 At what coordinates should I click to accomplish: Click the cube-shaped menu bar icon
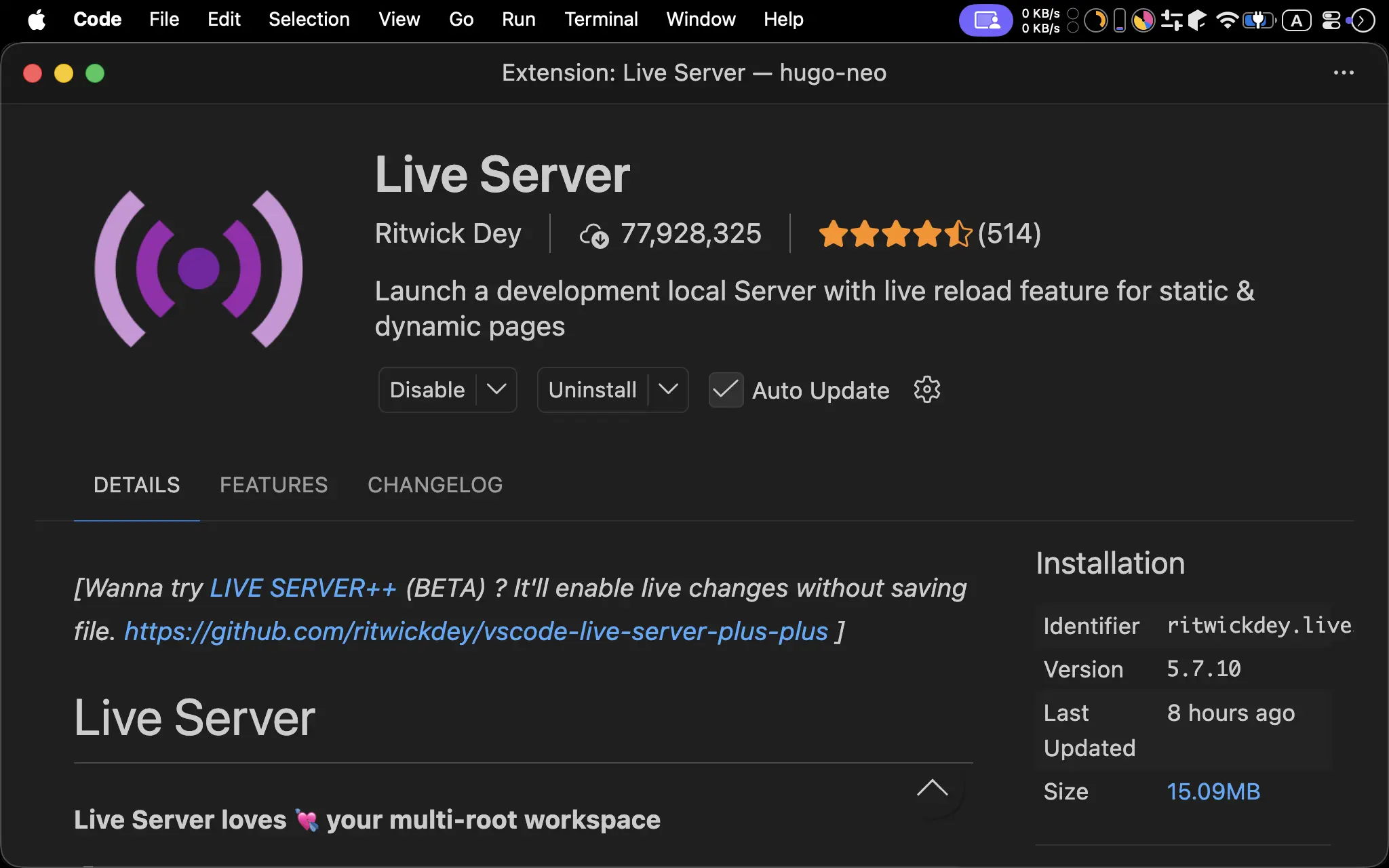pyautogui.click(x=1197, y=20)
